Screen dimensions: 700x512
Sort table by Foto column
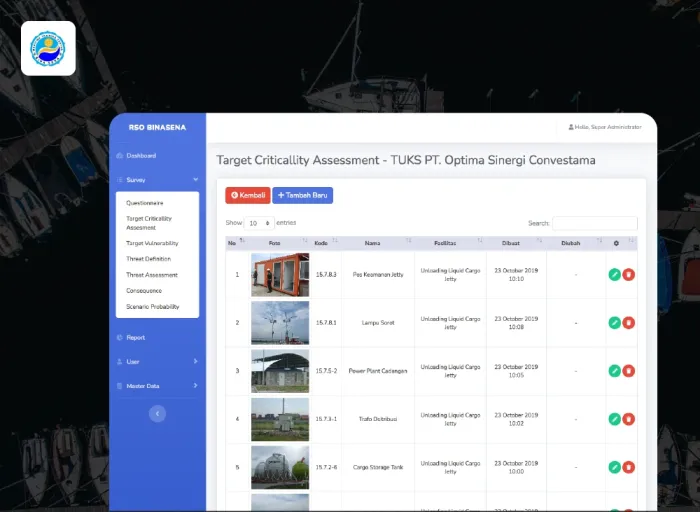click(280, 243)
